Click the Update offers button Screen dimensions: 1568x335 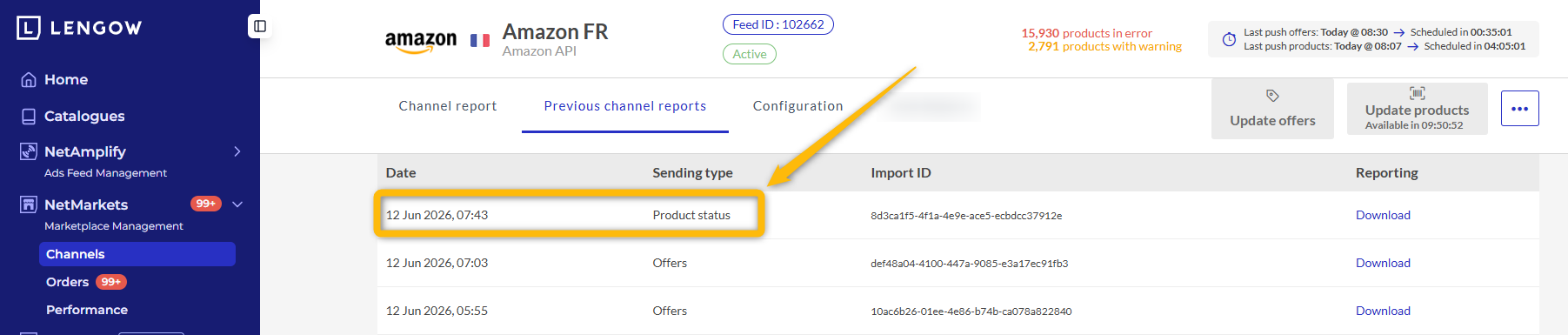[x=1272, y=109]
